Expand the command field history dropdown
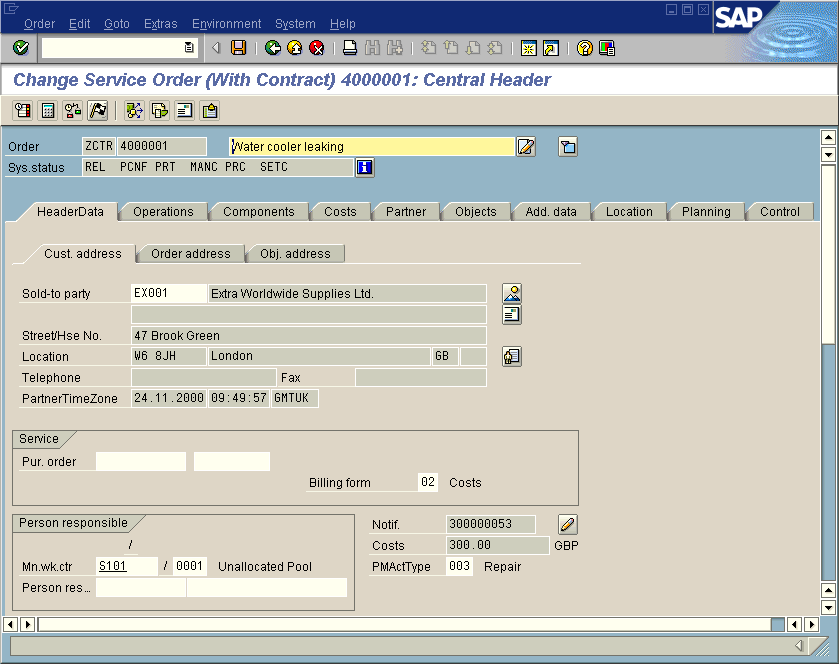Viewport: 839px width, 664px height. point(189,48)
